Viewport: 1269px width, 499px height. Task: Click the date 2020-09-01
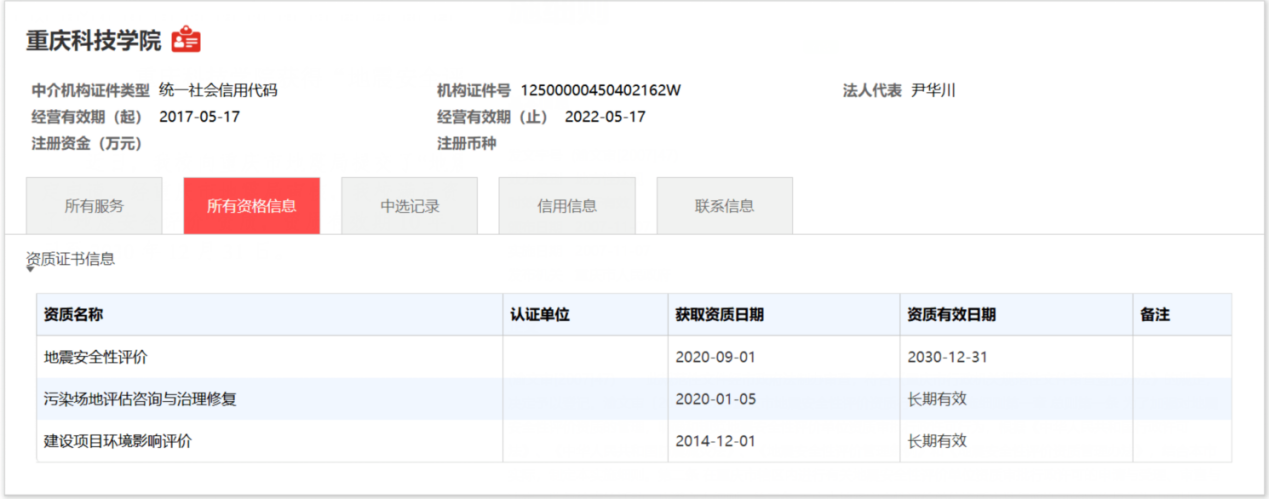click(x=716, y=357)
